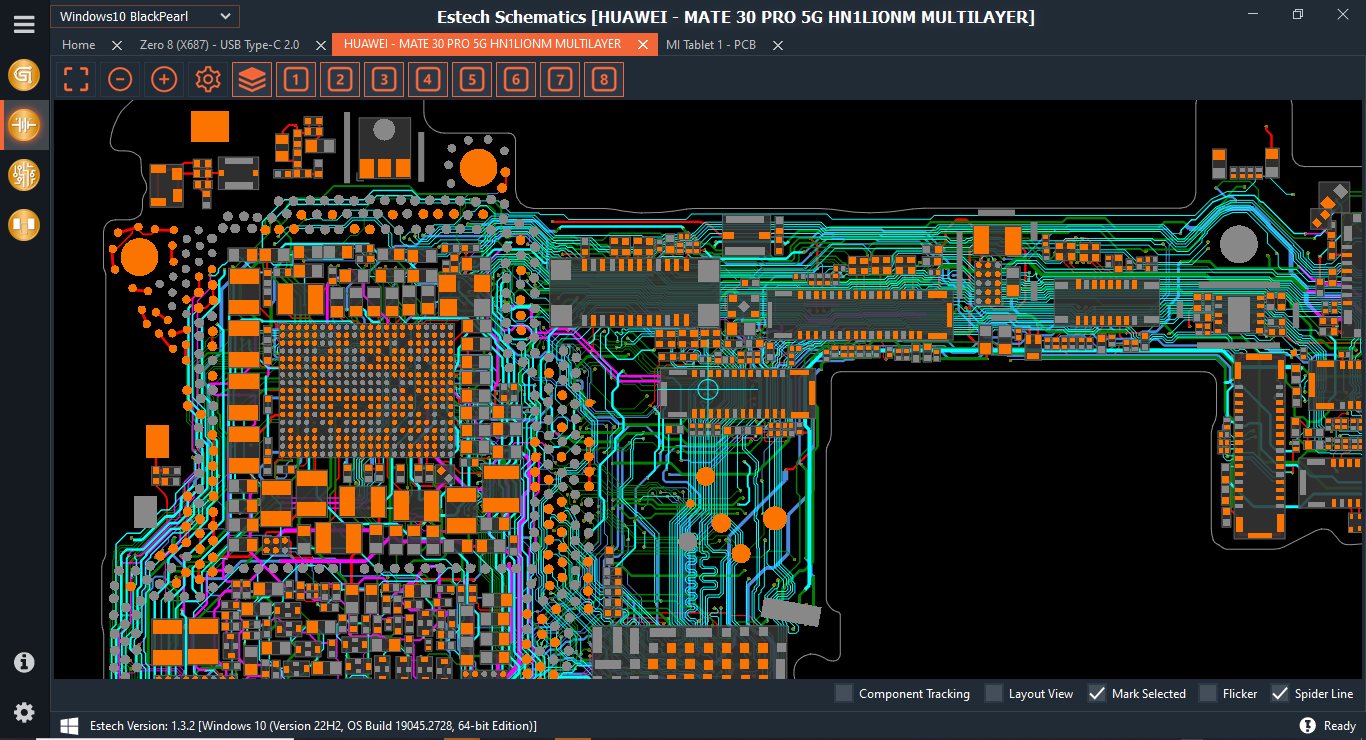
Task: Show PCB layer 5
Action: click(472, 79)
